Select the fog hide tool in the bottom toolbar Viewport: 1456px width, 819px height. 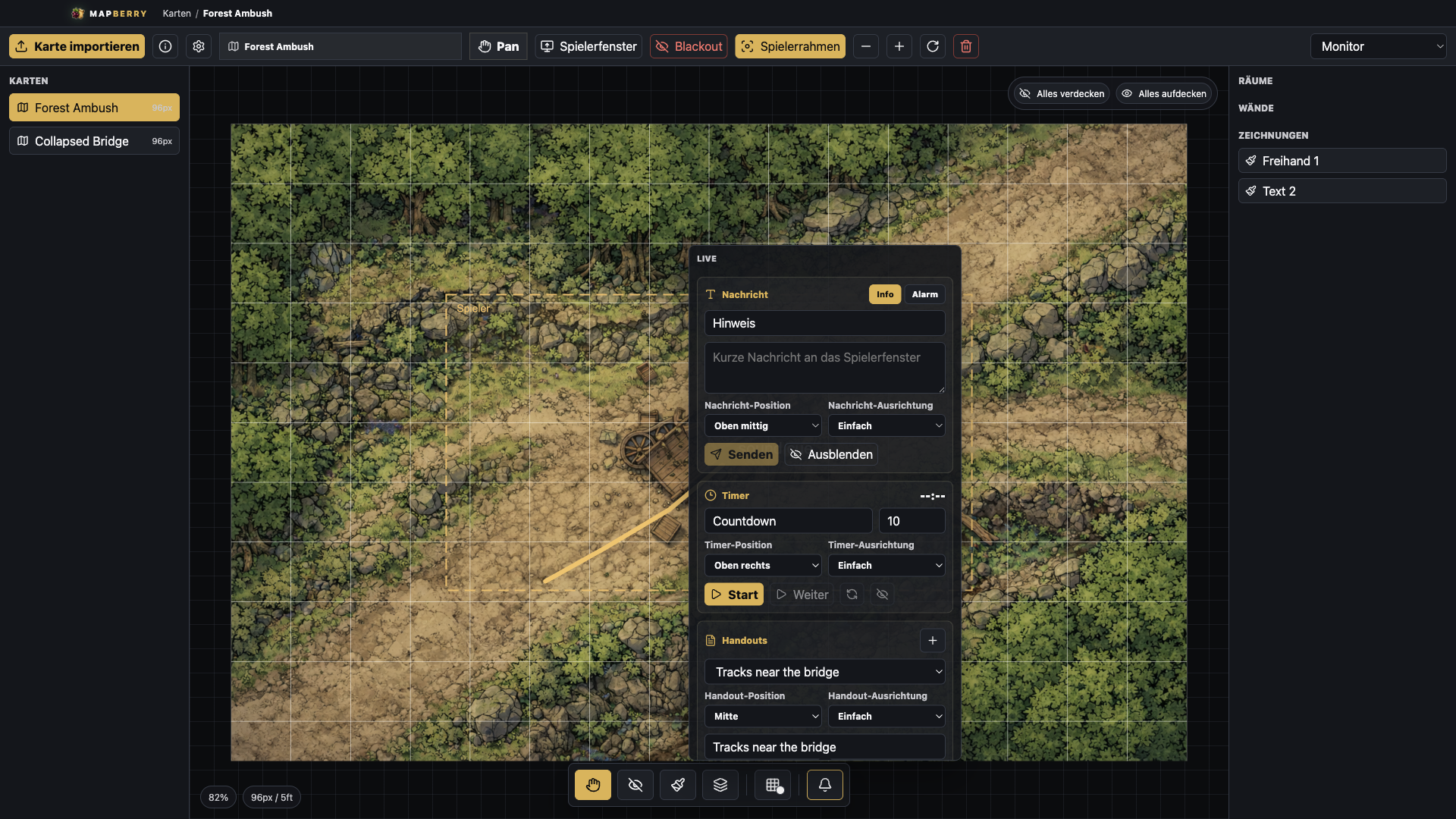click(635, 785)
